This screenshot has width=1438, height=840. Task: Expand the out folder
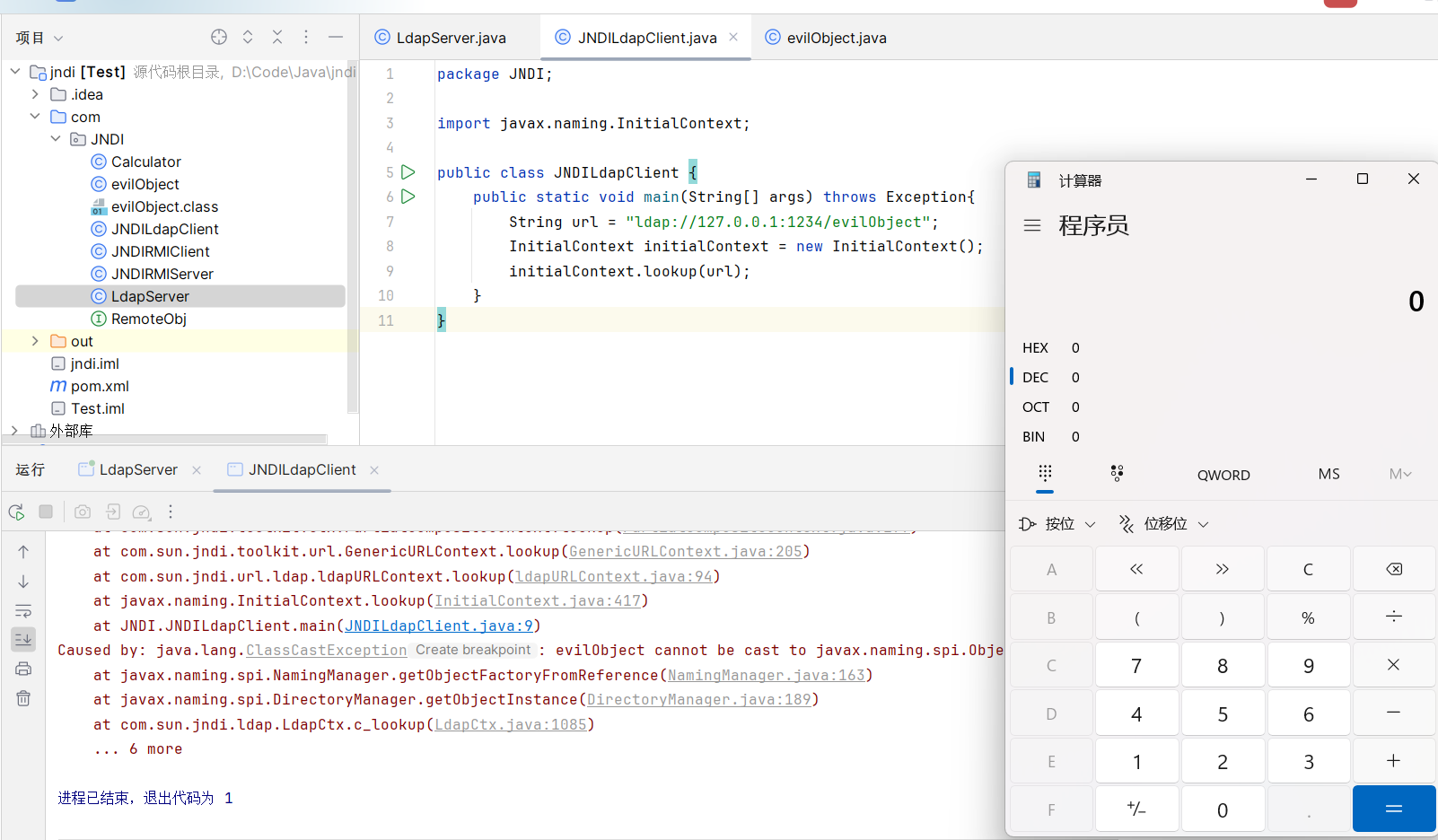(35, 340)
